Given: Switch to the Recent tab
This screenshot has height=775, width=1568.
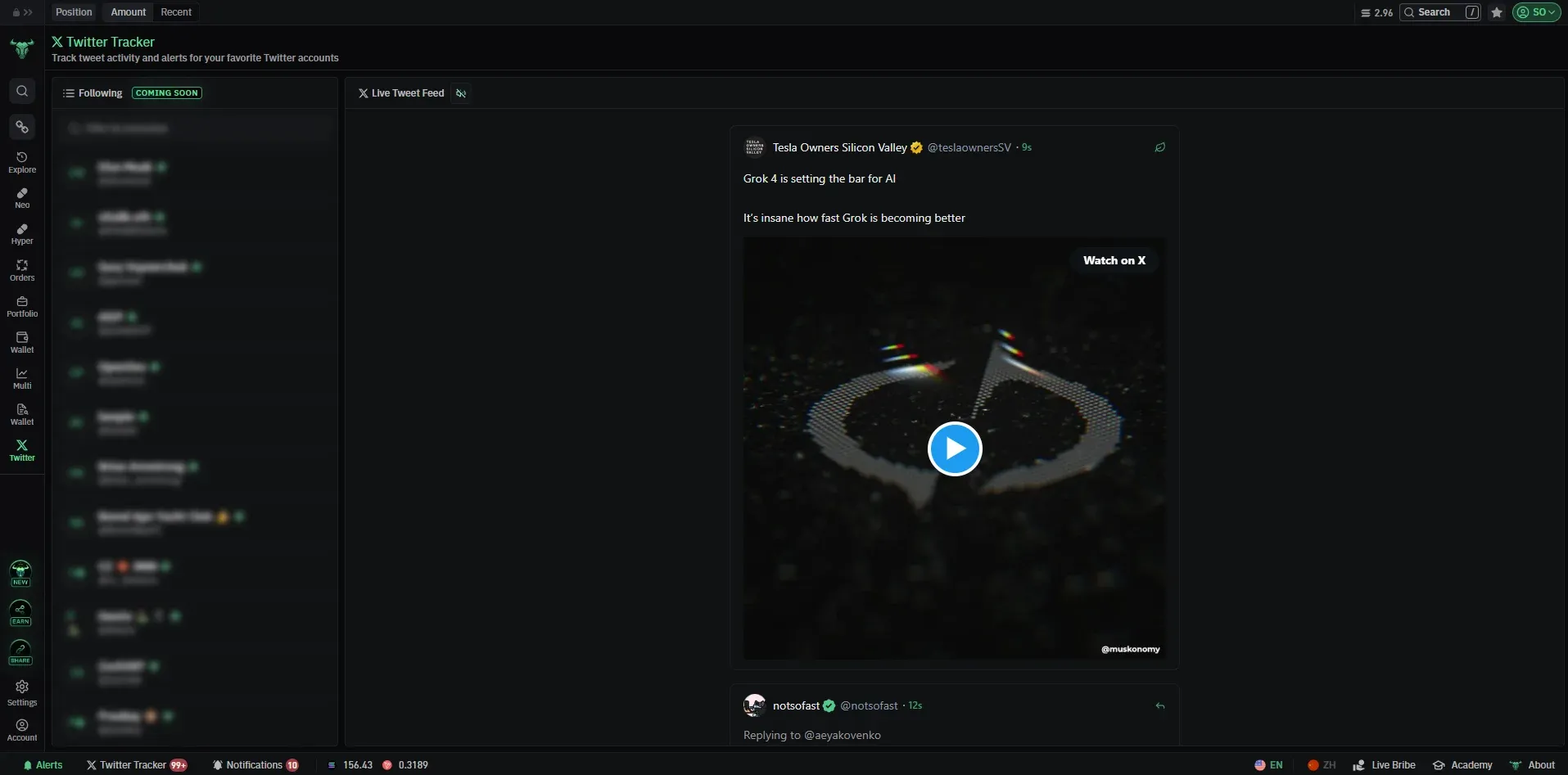Looking at the screenshot, I should 176,11.
